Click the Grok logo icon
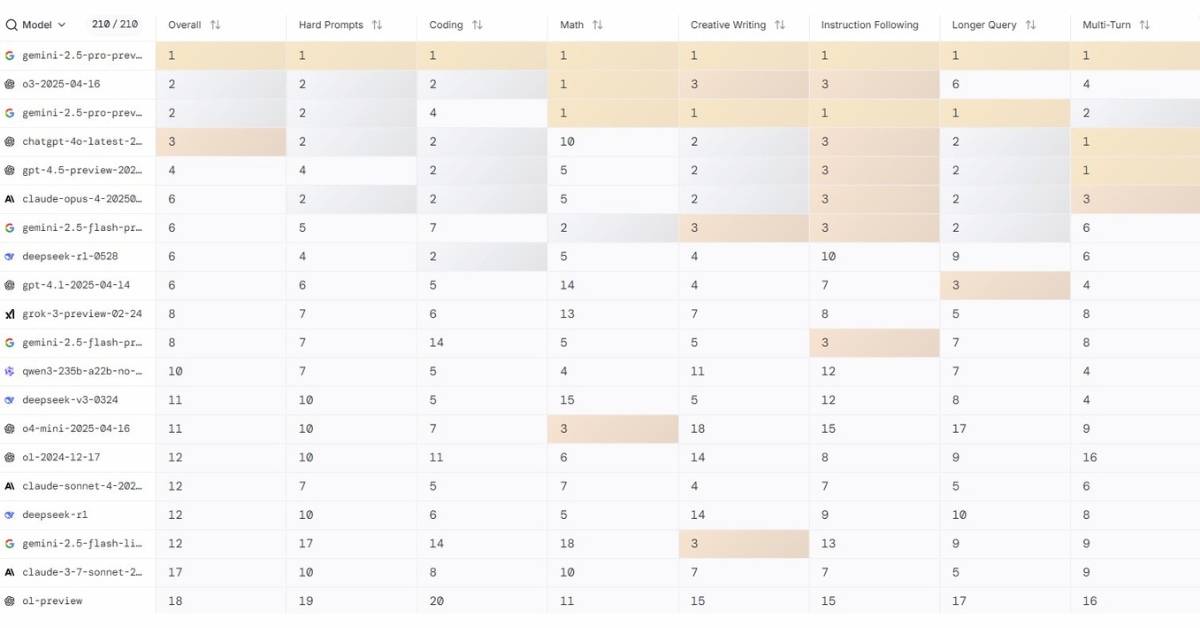 (x=10, y=314)
